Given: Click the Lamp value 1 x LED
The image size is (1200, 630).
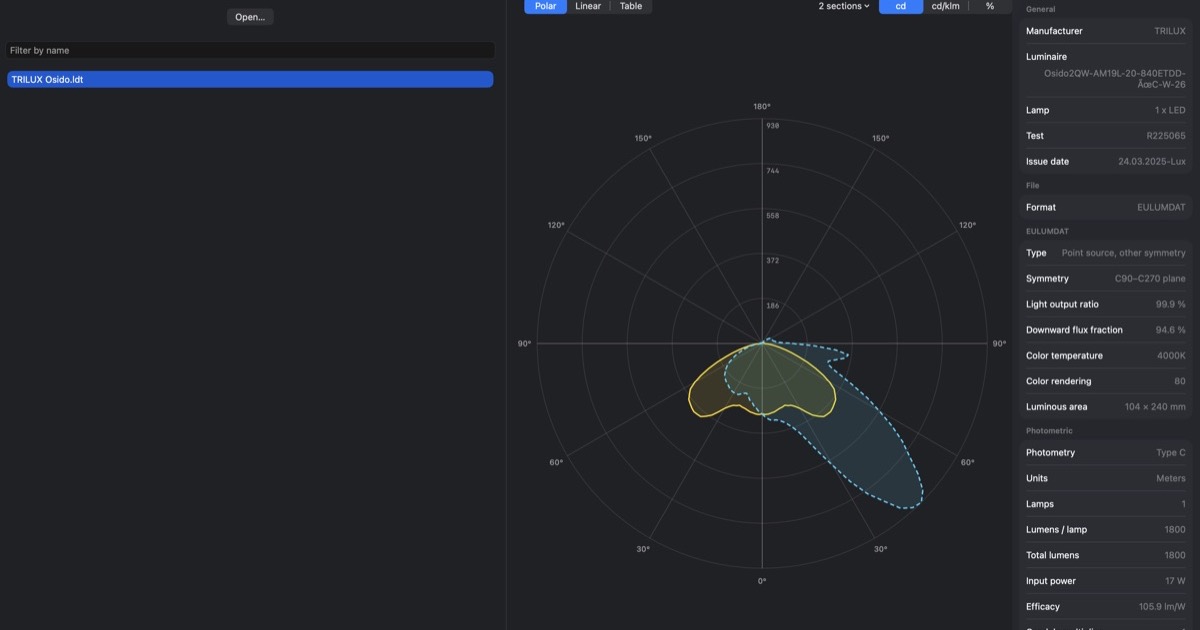Looking at the screenshot, I should pyautogui.click(x=1170, y=110).
